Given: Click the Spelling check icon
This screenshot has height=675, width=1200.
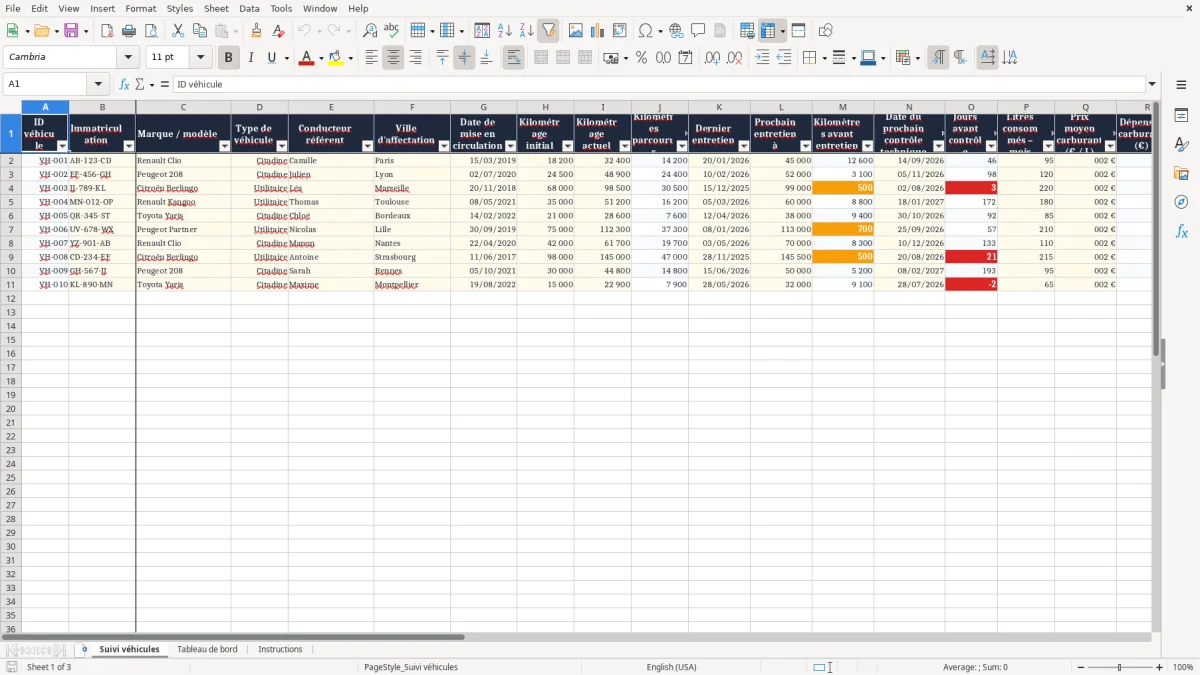Looking at the screenshot, I should click(x=391, y=31).
